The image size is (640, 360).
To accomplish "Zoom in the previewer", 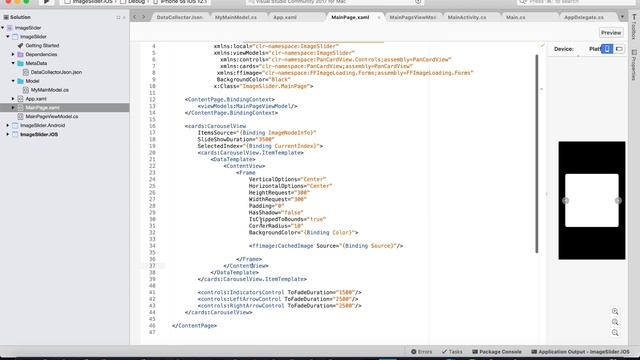I will tap(615, 311).
